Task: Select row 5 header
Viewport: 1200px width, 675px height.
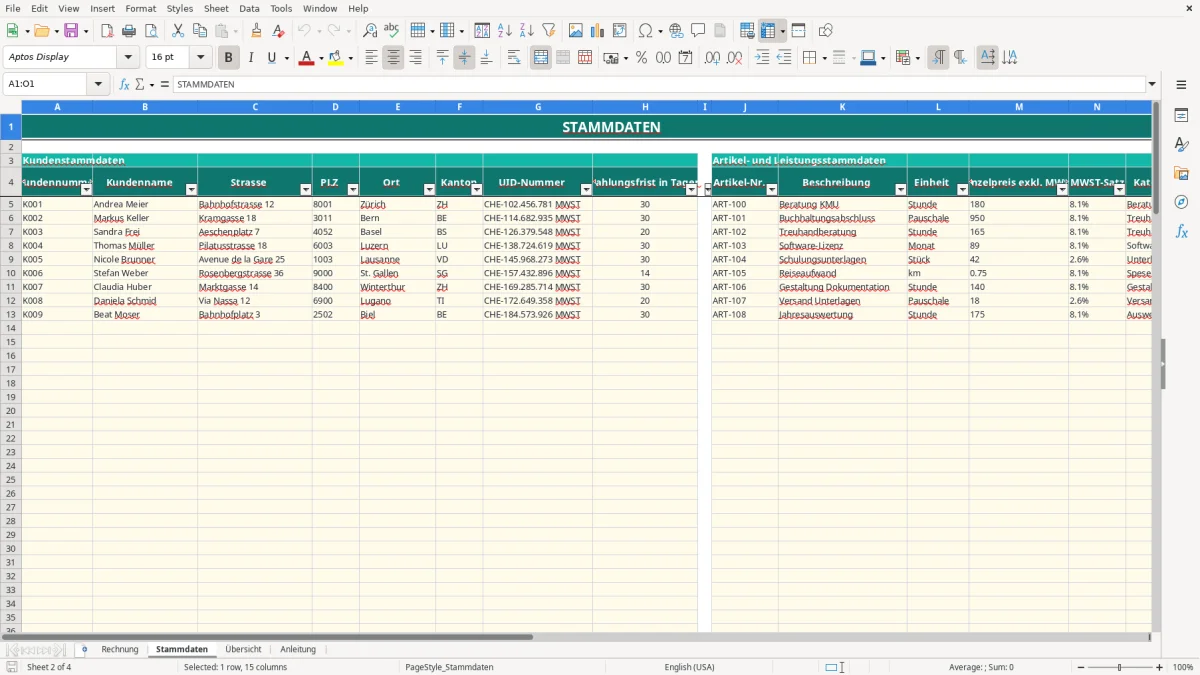Action: (x=11, y=204)
